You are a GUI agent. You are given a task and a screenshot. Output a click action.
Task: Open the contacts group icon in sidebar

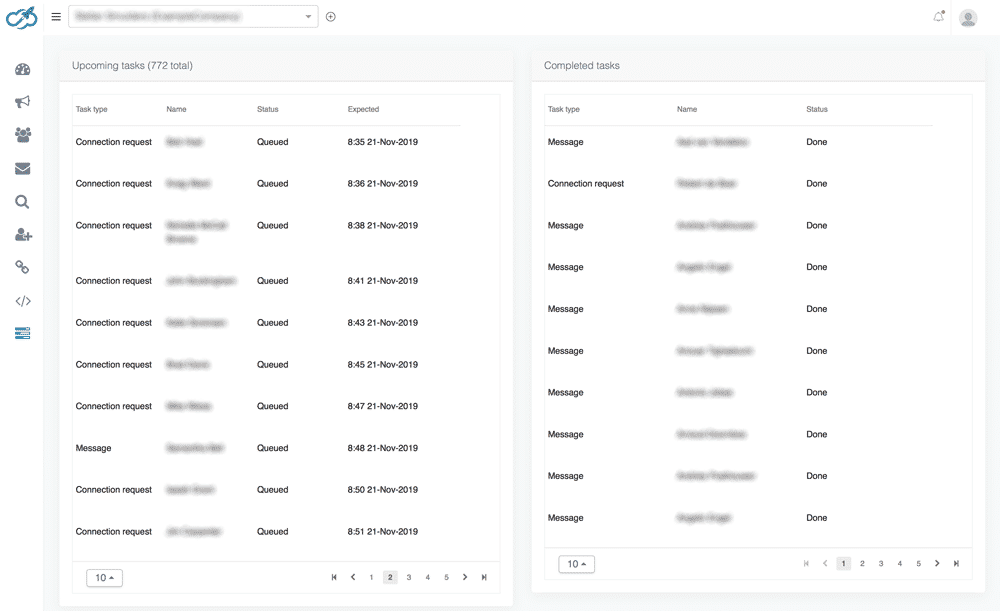(22, 135)
